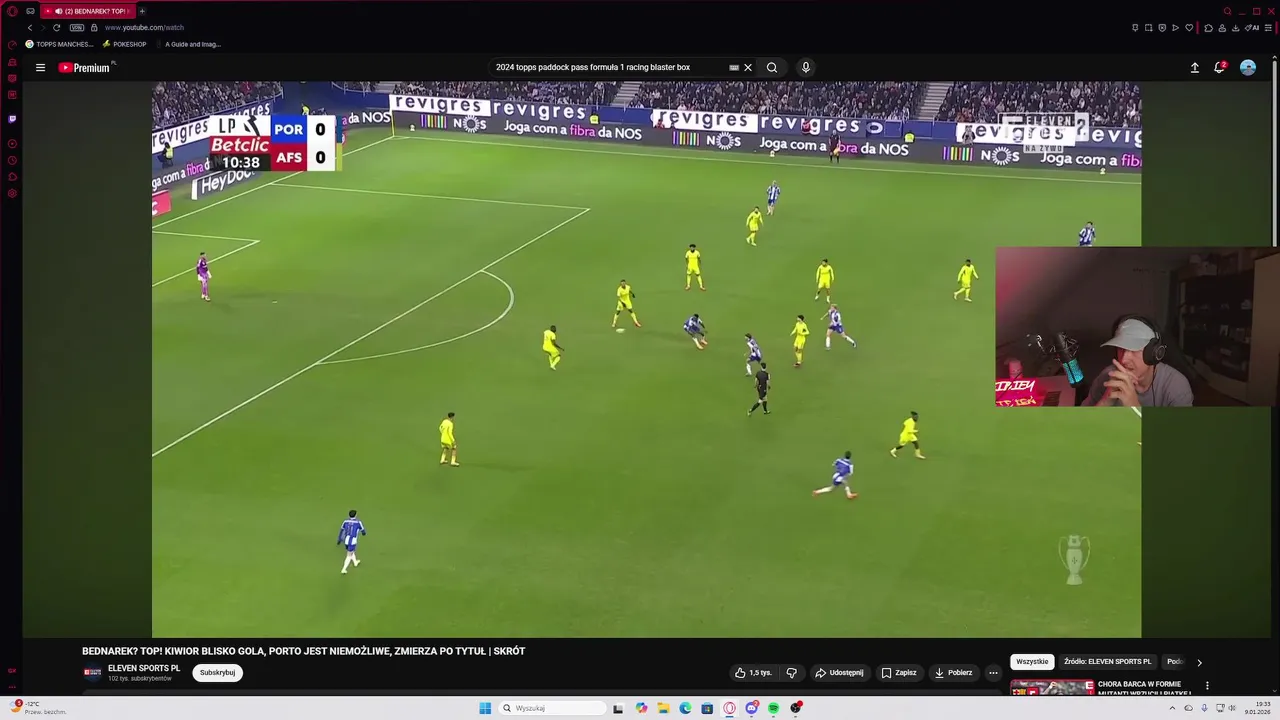Open the ELEVEN SPORTS PL channel avatar

[92, 673]
